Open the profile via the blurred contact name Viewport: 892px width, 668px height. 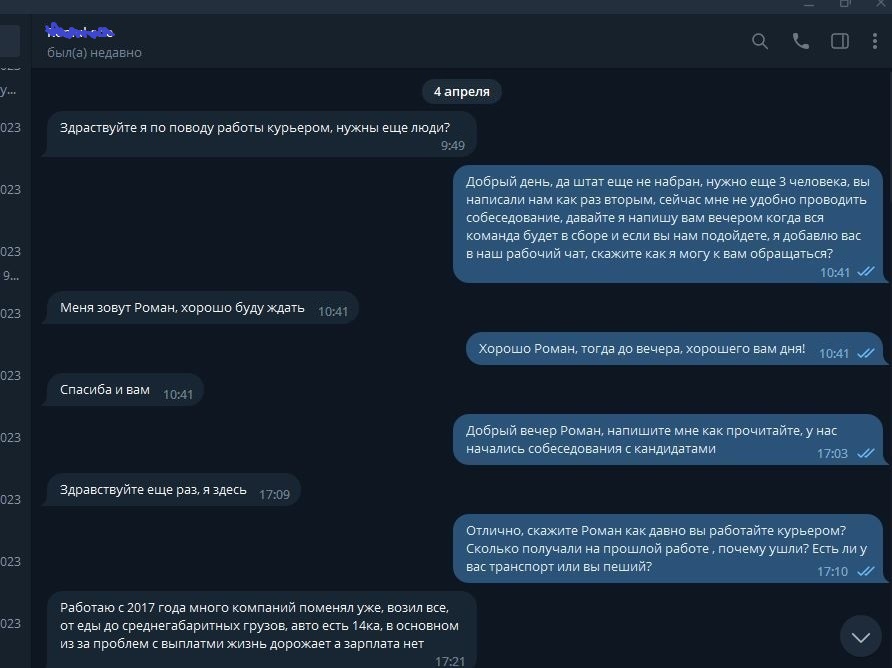coord(80,33)
